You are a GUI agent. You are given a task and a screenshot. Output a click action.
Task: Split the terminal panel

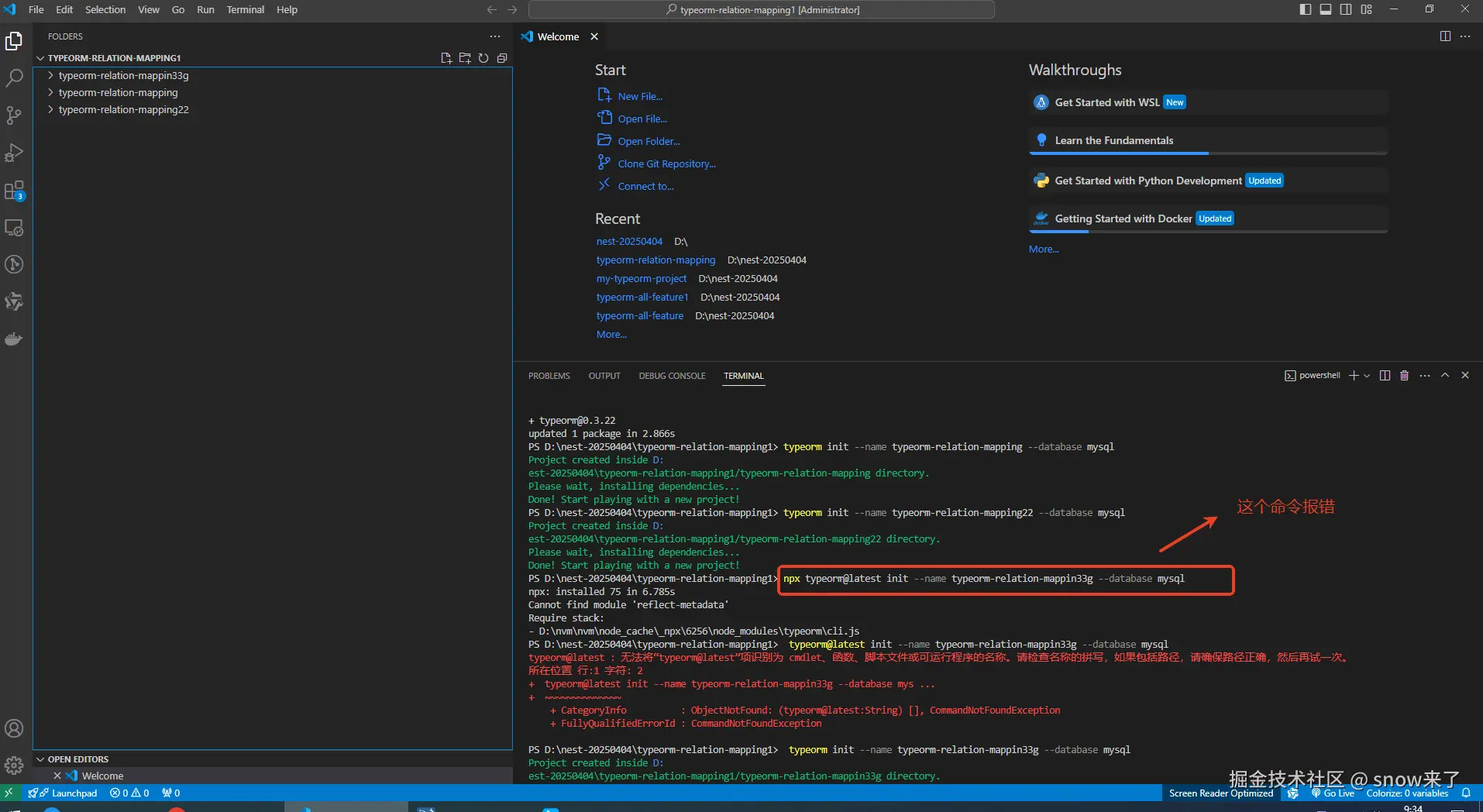pos(1385,376)
